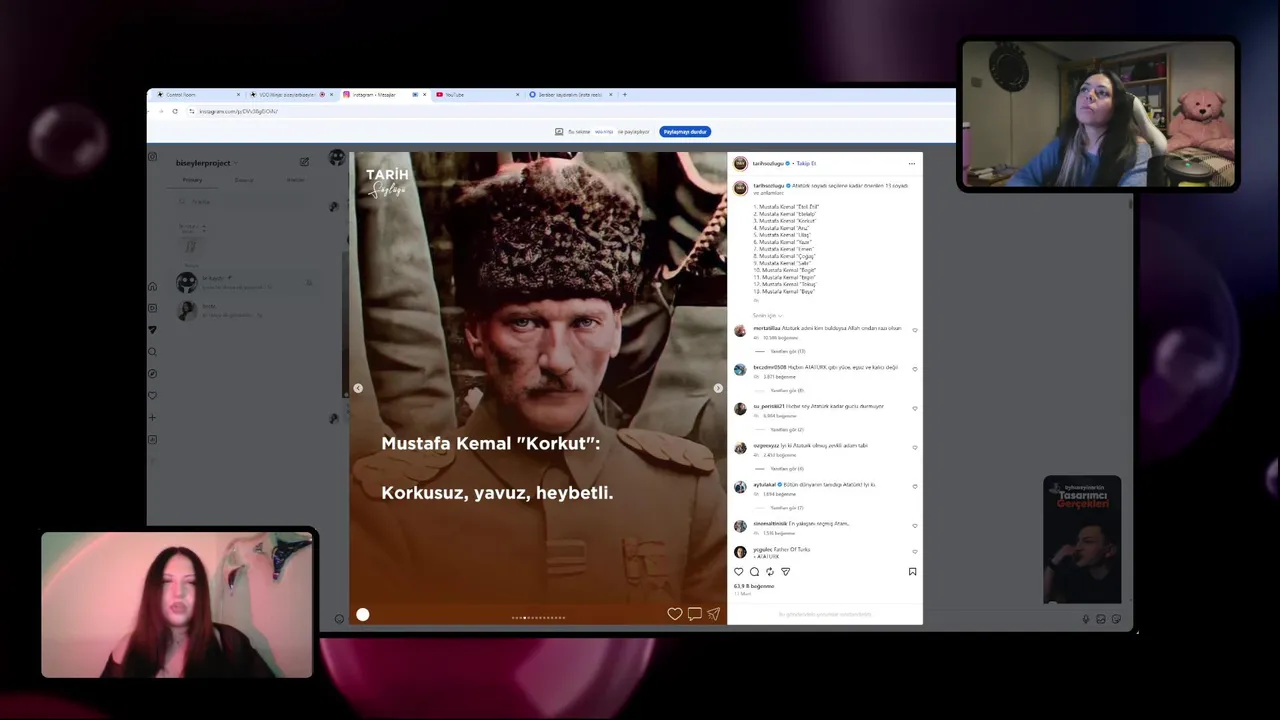The width and height of the screenshot is (1280, 720).
Task: Open the second chat in message list
Action: point(245,310)
